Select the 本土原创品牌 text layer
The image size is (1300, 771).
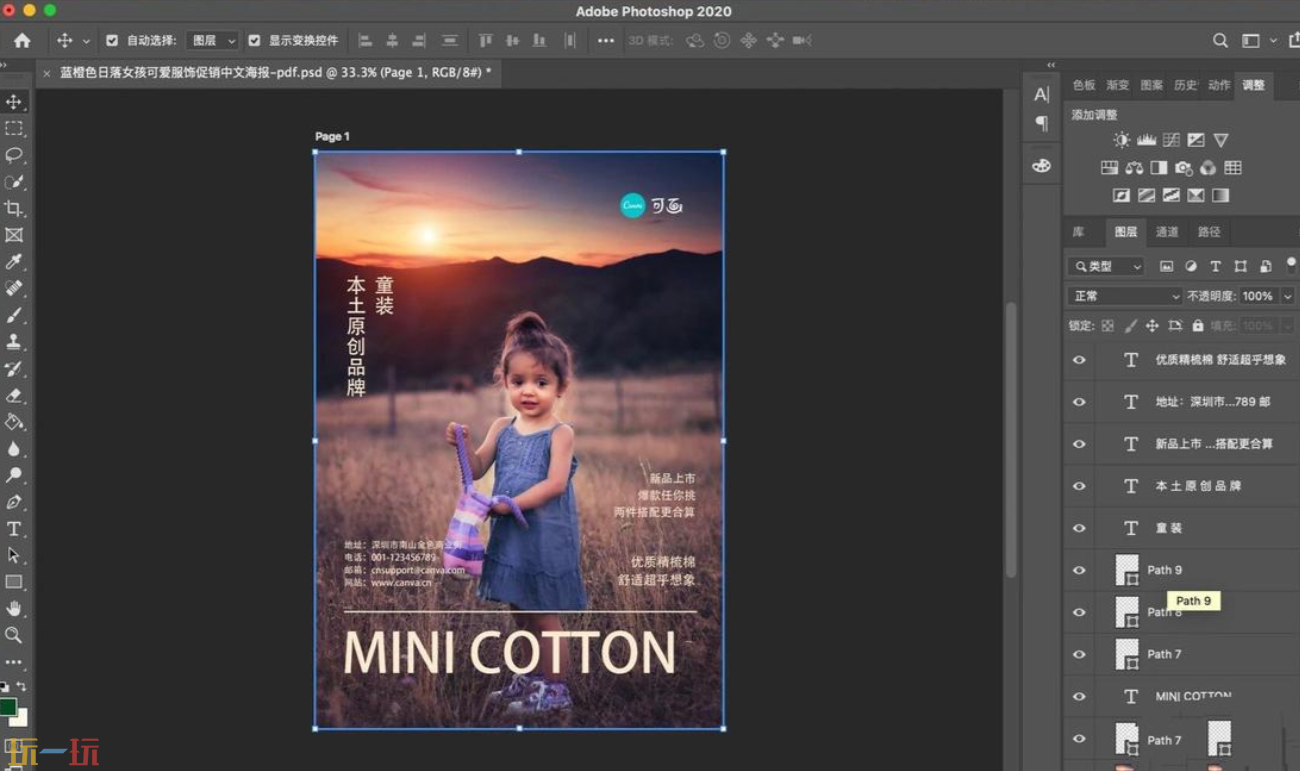[1198, 486]
